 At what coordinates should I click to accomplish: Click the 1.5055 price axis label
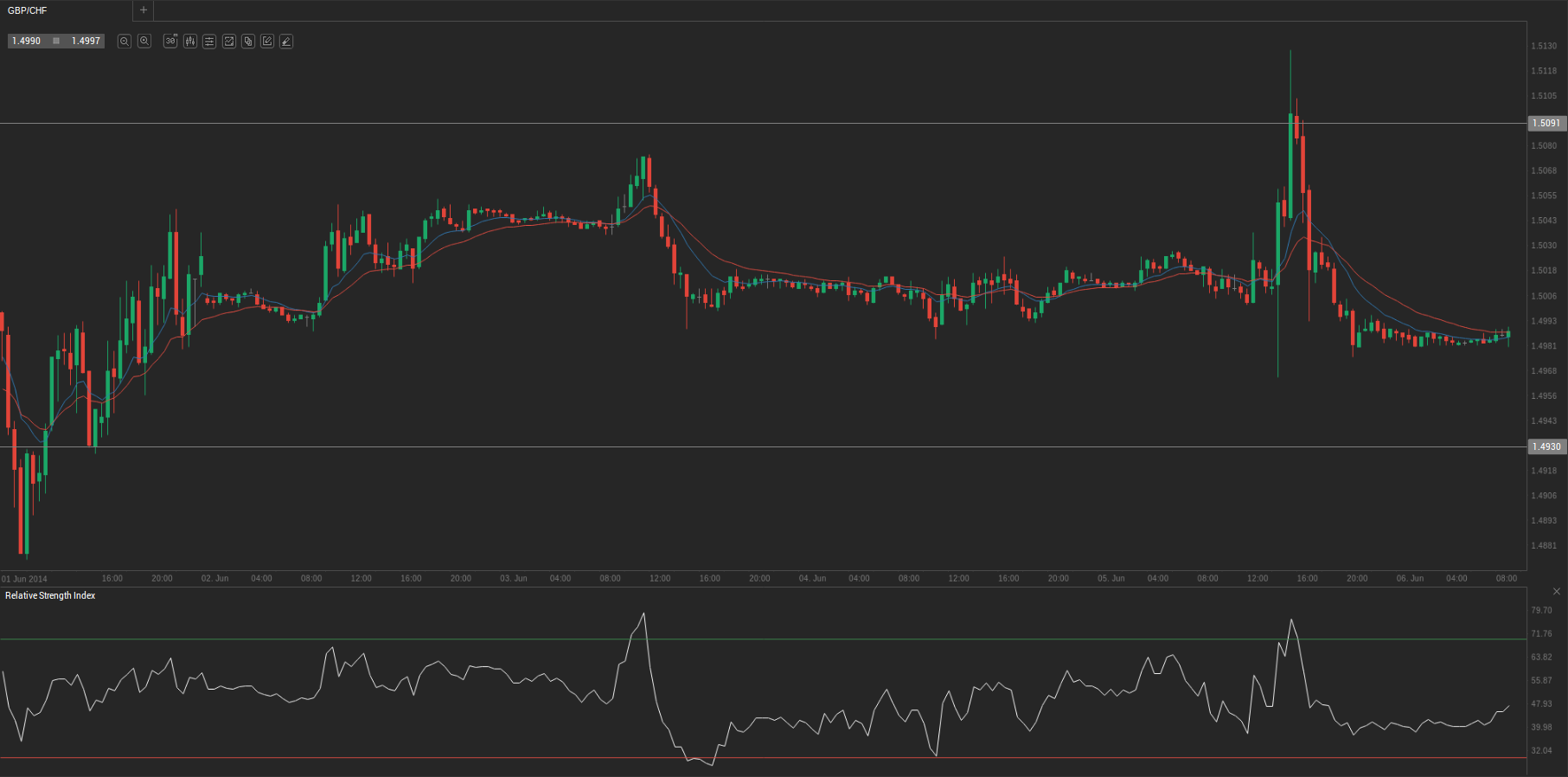click(1544, 196)
